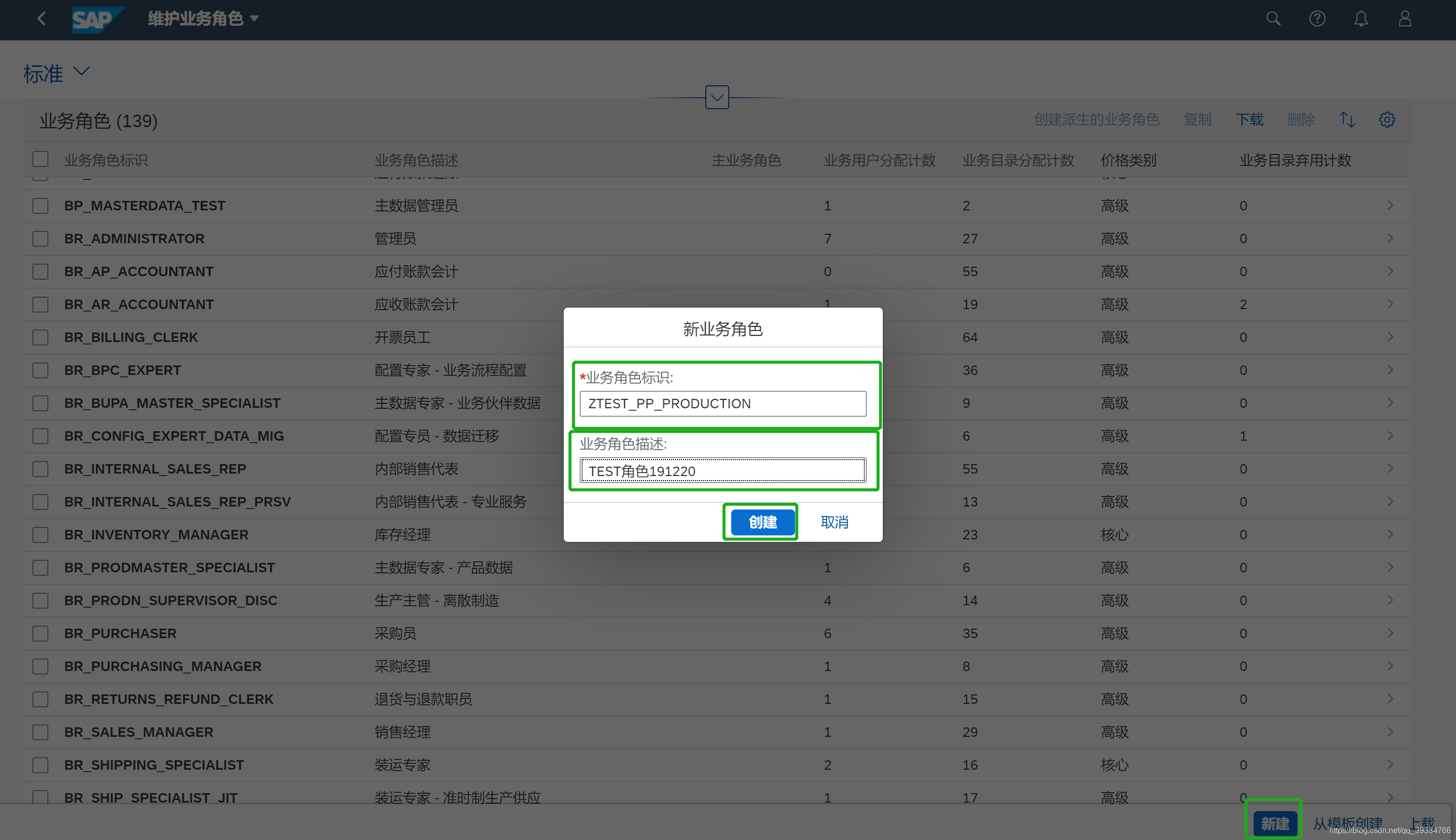Click 从模板创建 in the footer bar
1456x840 pixels.
pos(1347,823)
